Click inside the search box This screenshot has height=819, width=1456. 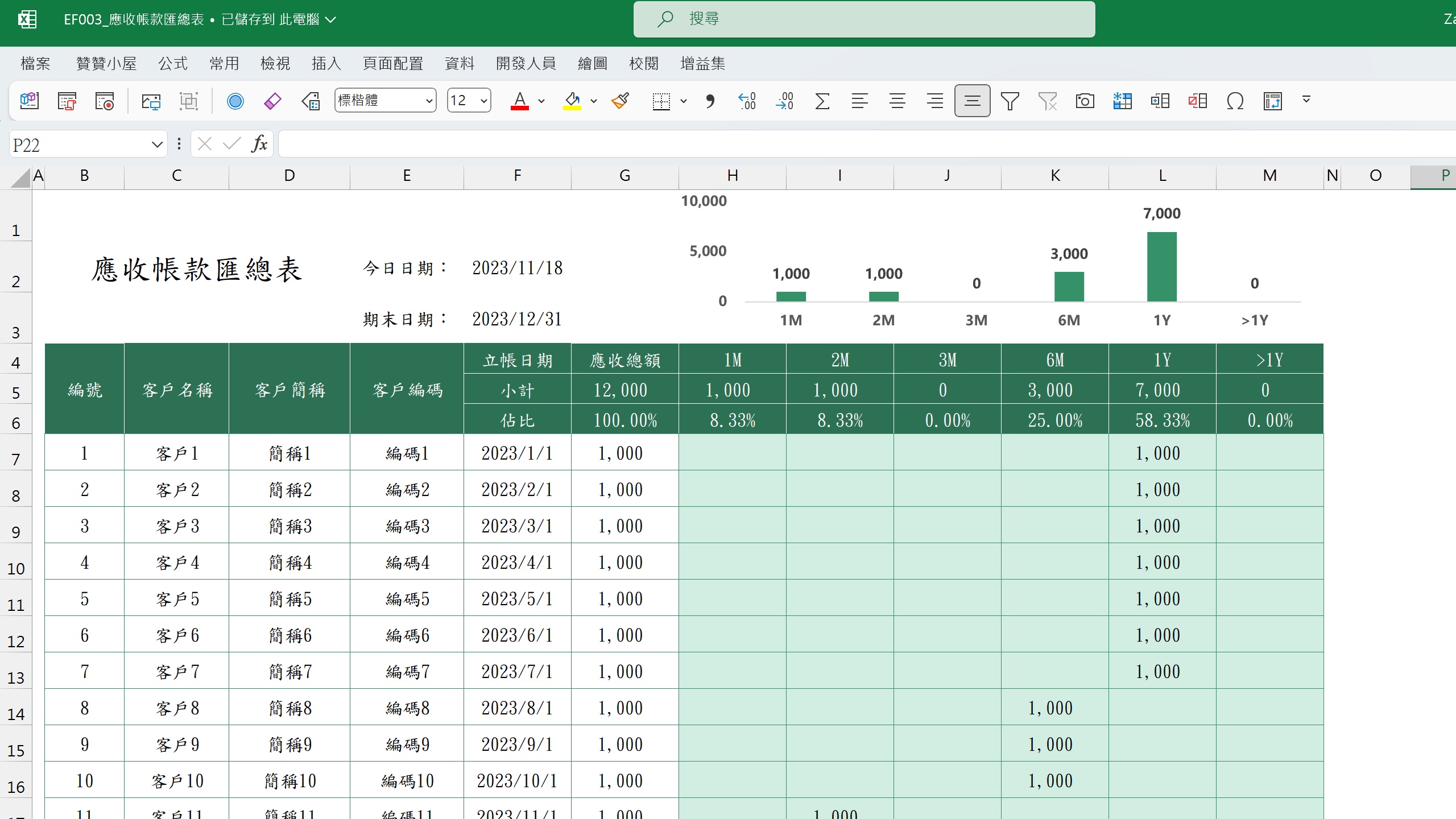click(x=864, y=18)
